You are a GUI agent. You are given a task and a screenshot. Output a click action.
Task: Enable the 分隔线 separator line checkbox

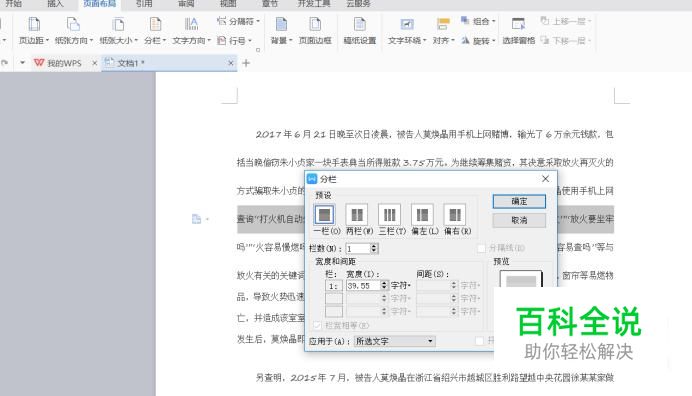(x=481, y=248)
